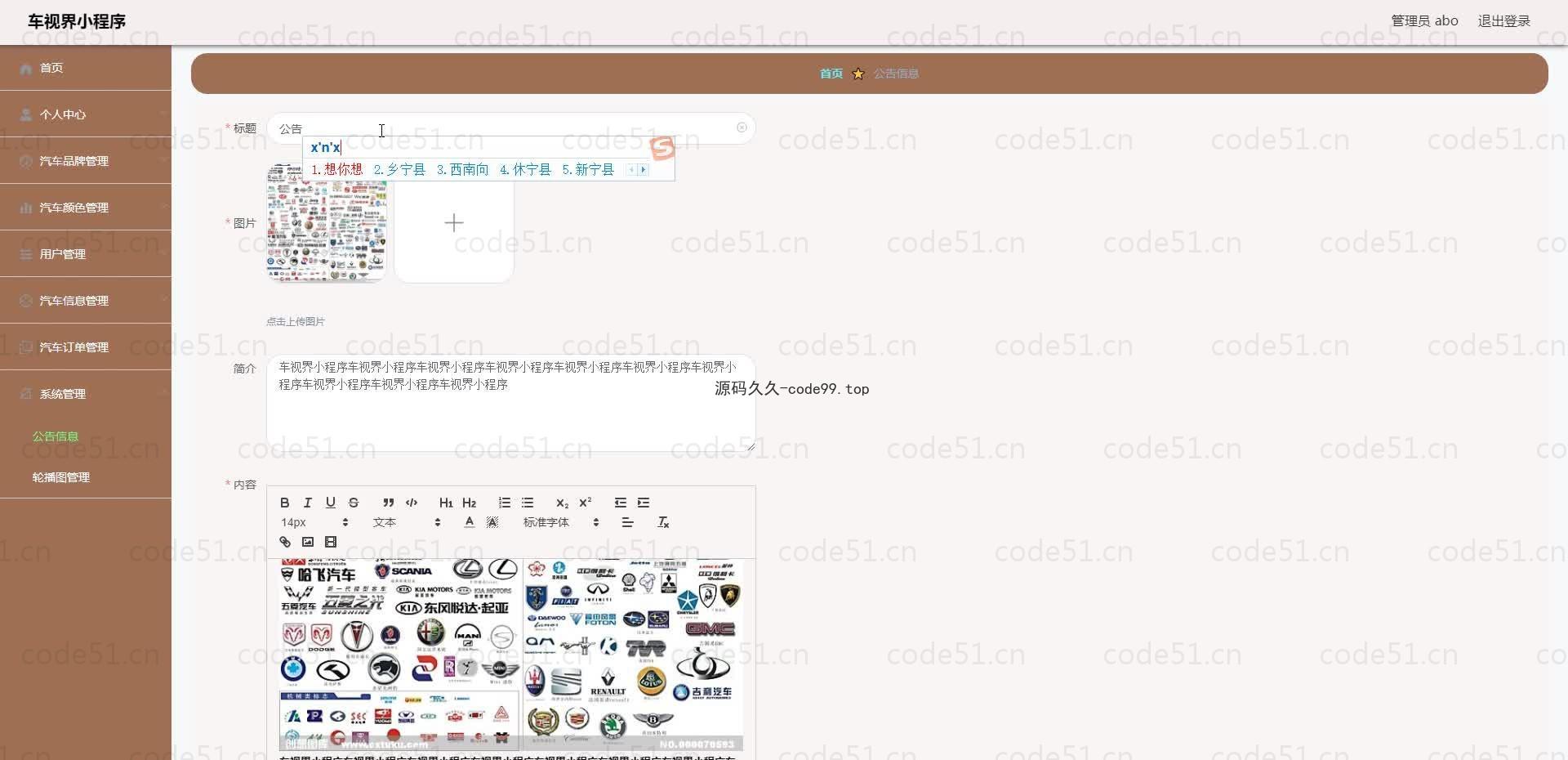
Task: Choose IME candidate 想你想
Action: [x=336, y=169]
